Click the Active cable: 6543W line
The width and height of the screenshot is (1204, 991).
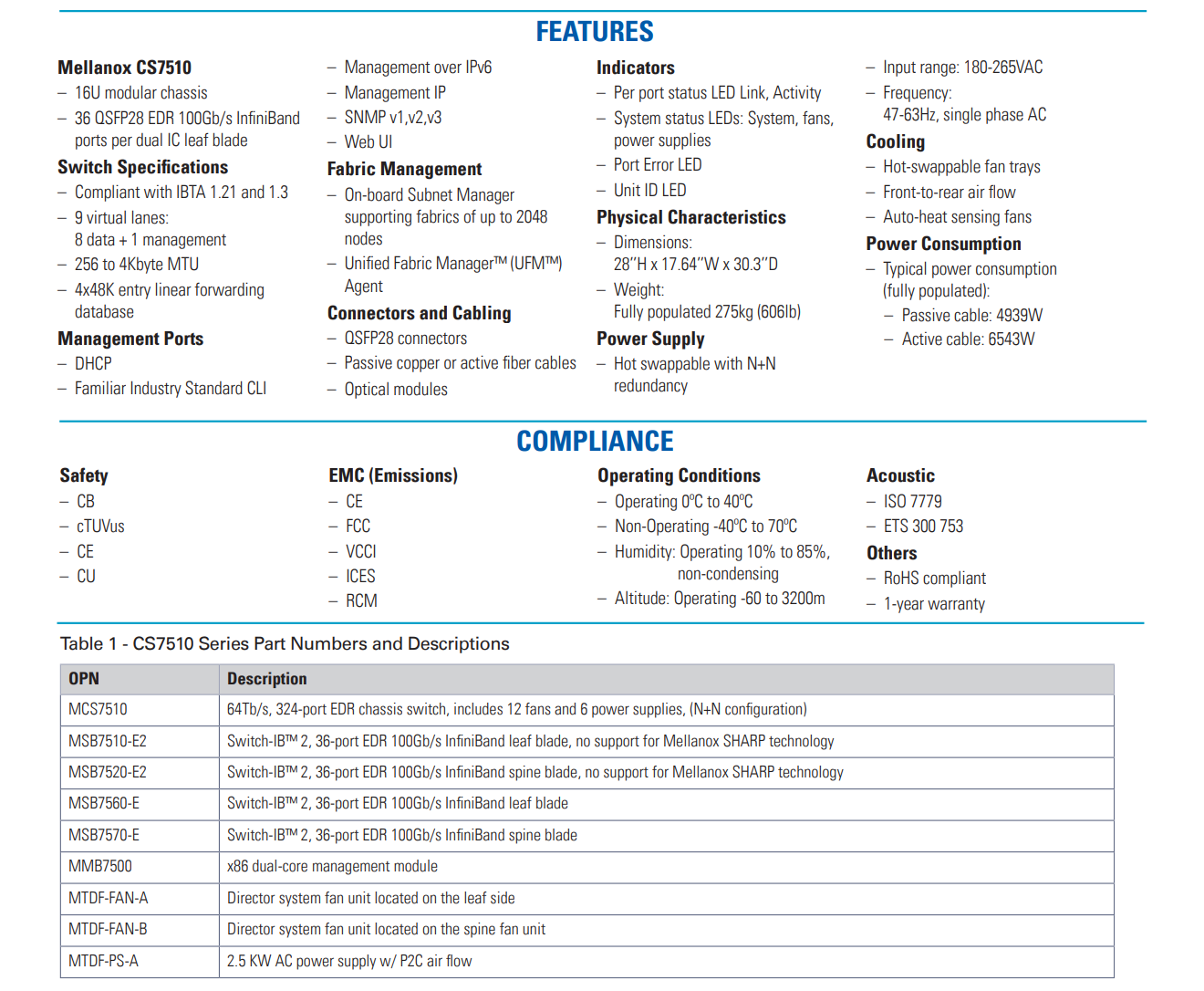coord(968,339)
